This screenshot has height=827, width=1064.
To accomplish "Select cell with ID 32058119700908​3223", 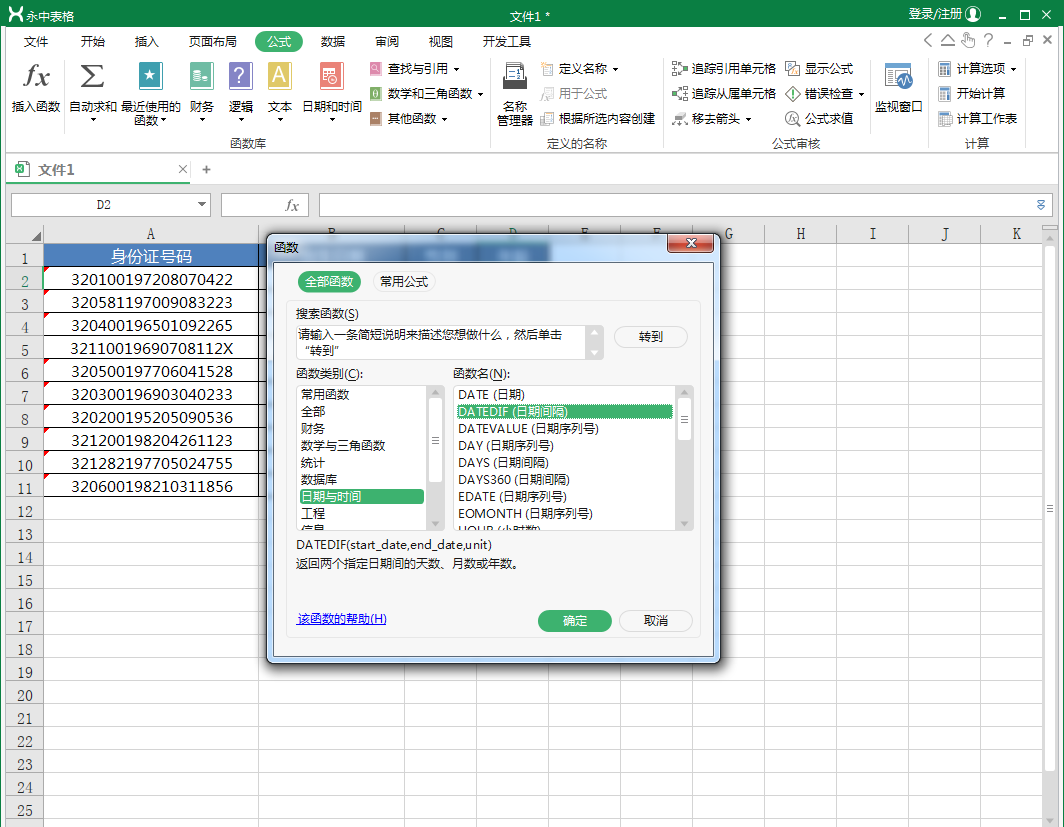I will pos(151,303).
